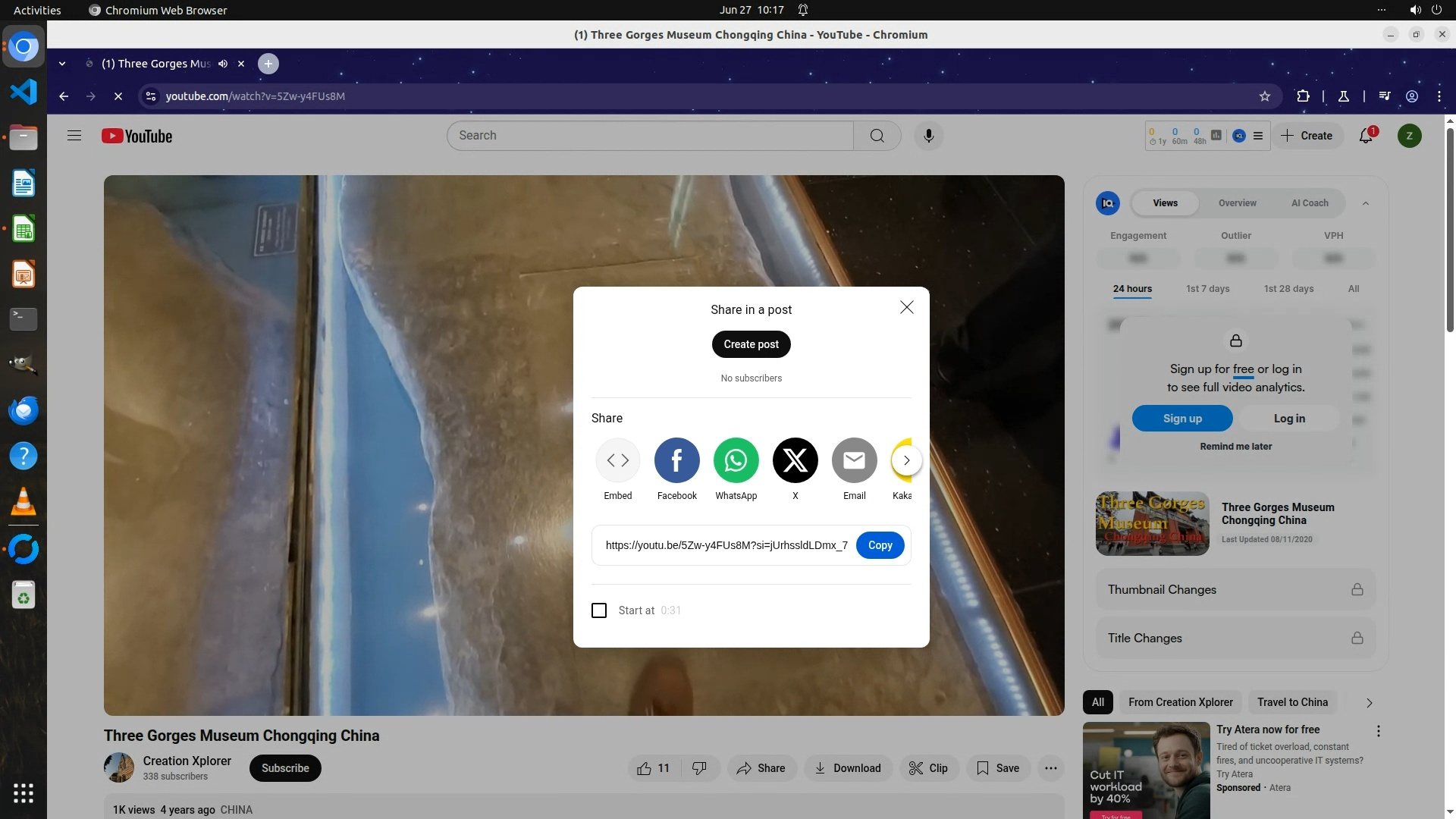Switch to the Overview tab

click(x=1237, y=203)
